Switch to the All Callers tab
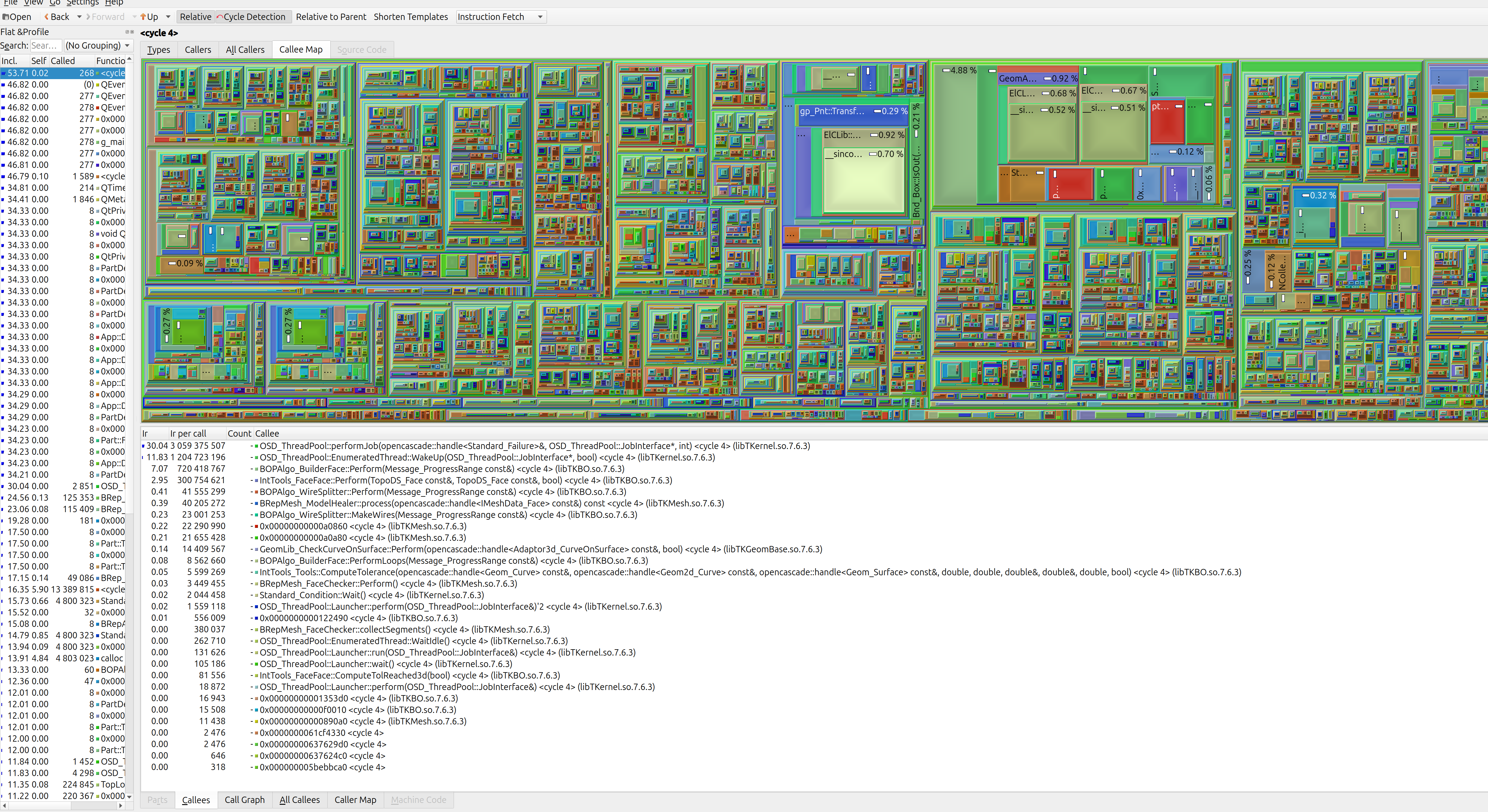 tap(245, 50)
